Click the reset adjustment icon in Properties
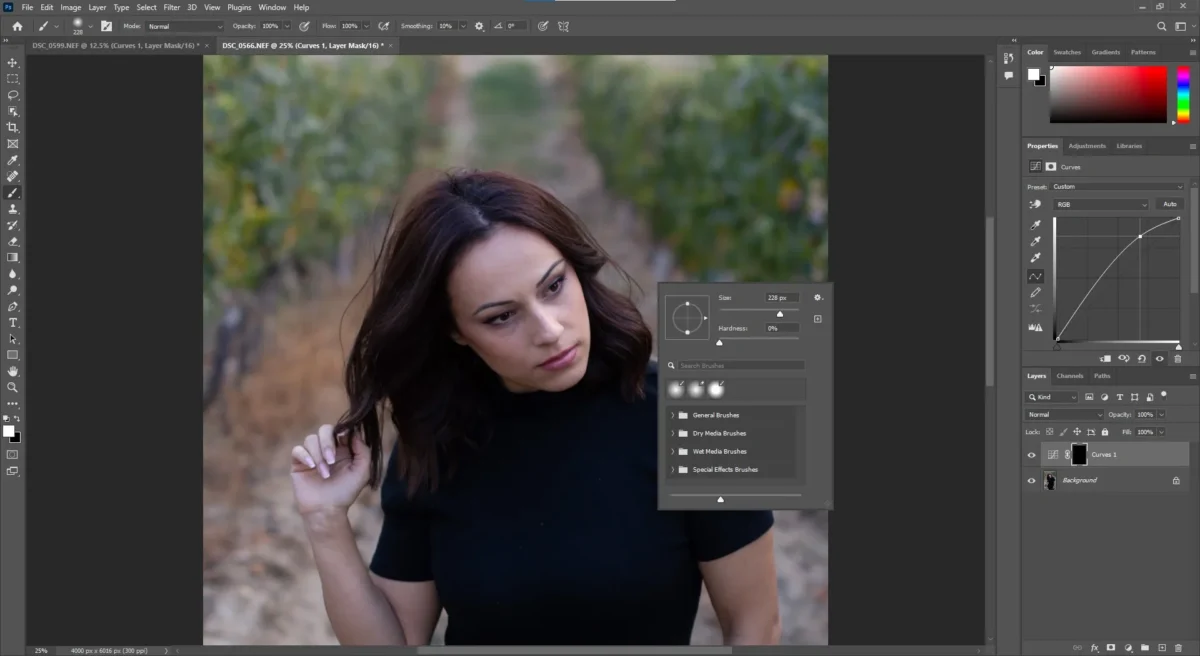 1142,358
